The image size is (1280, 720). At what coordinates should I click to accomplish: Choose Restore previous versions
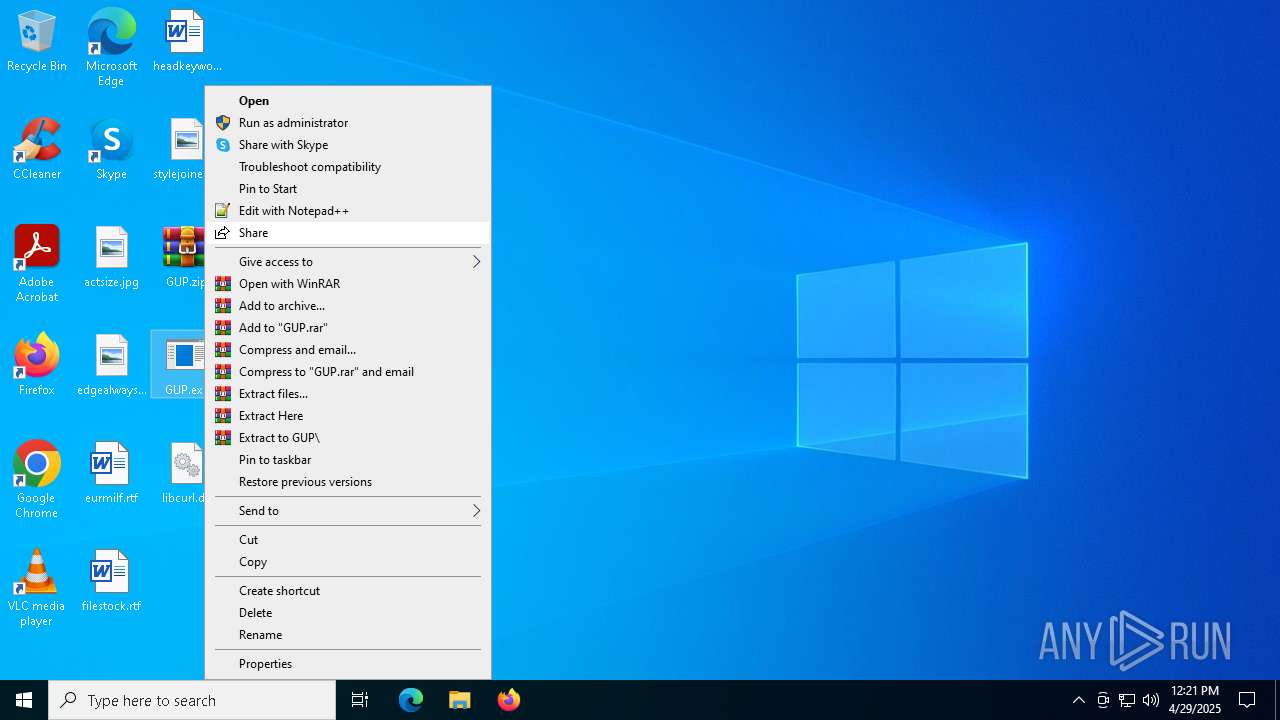pyautogui.click(x=347, y=482)
